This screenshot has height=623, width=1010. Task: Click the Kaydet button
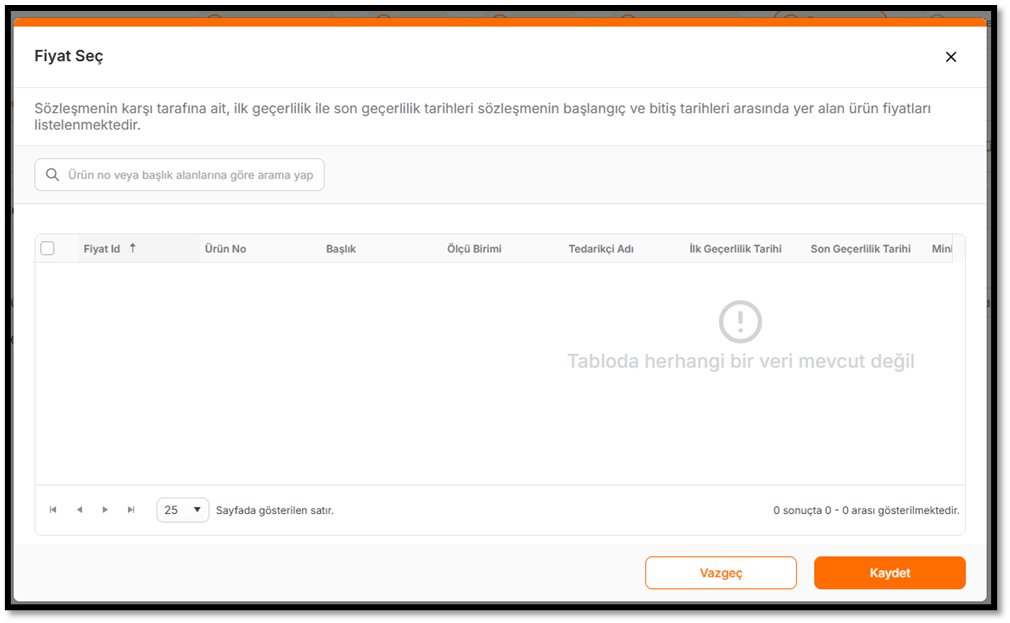[x=890, y=573]
